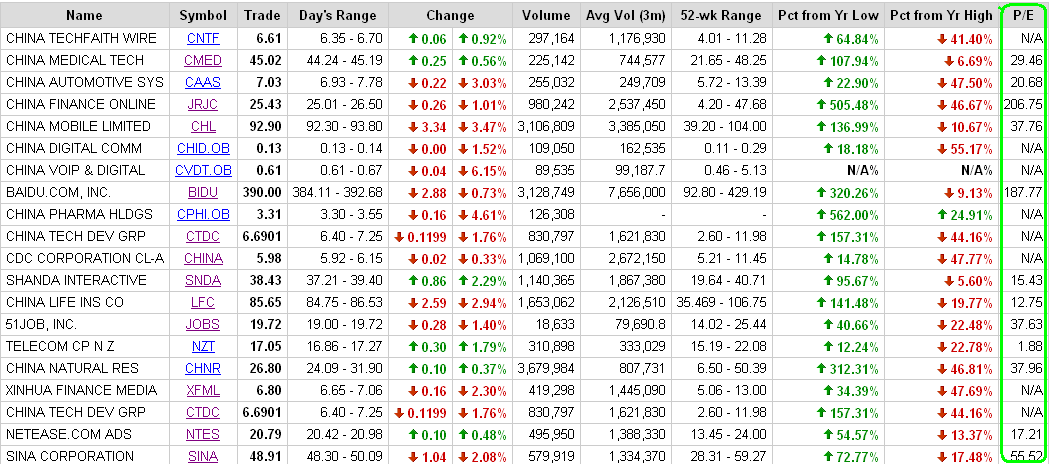
Task: Click the Name column header
Action: pos(85,15)
